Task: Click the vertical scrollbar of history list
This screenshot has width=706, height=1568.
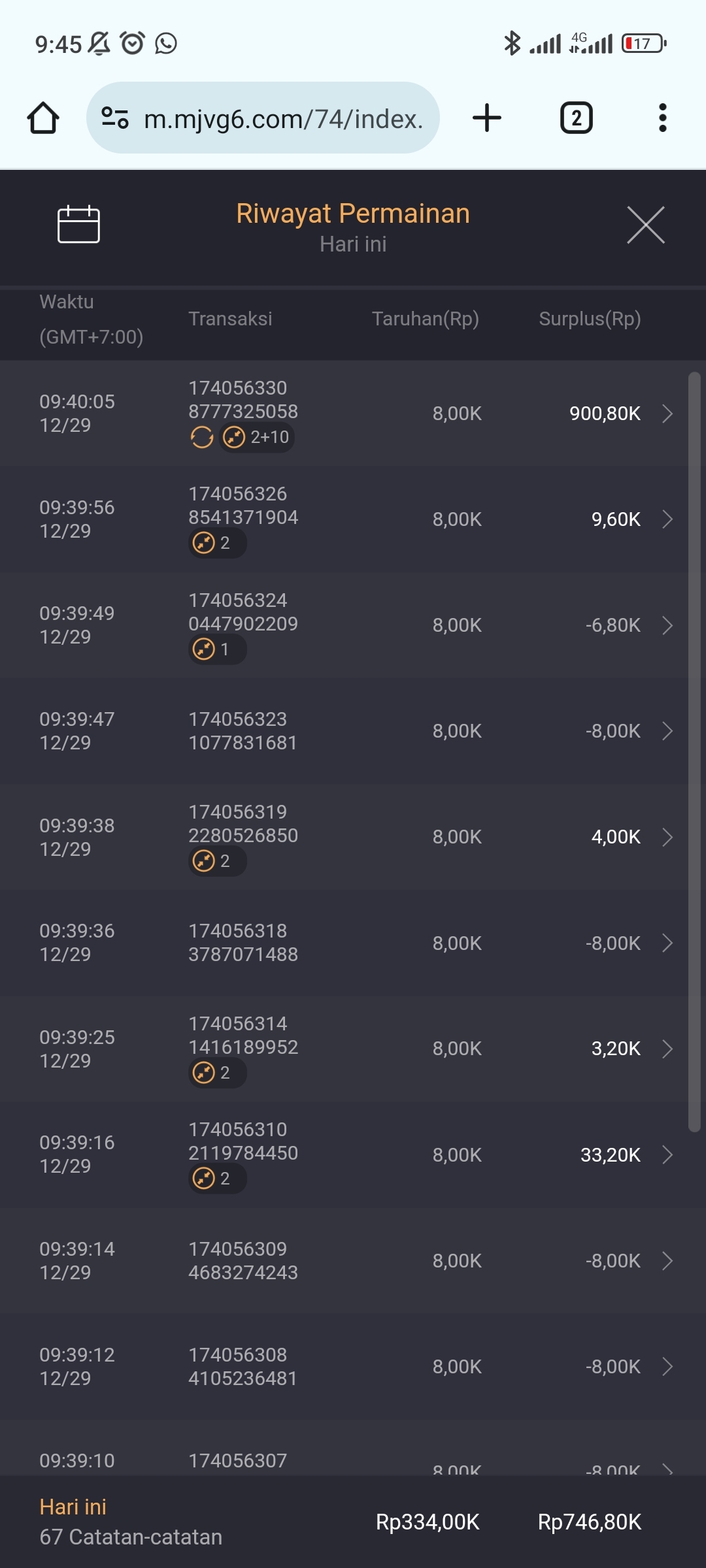Action: tap(694, 751)
